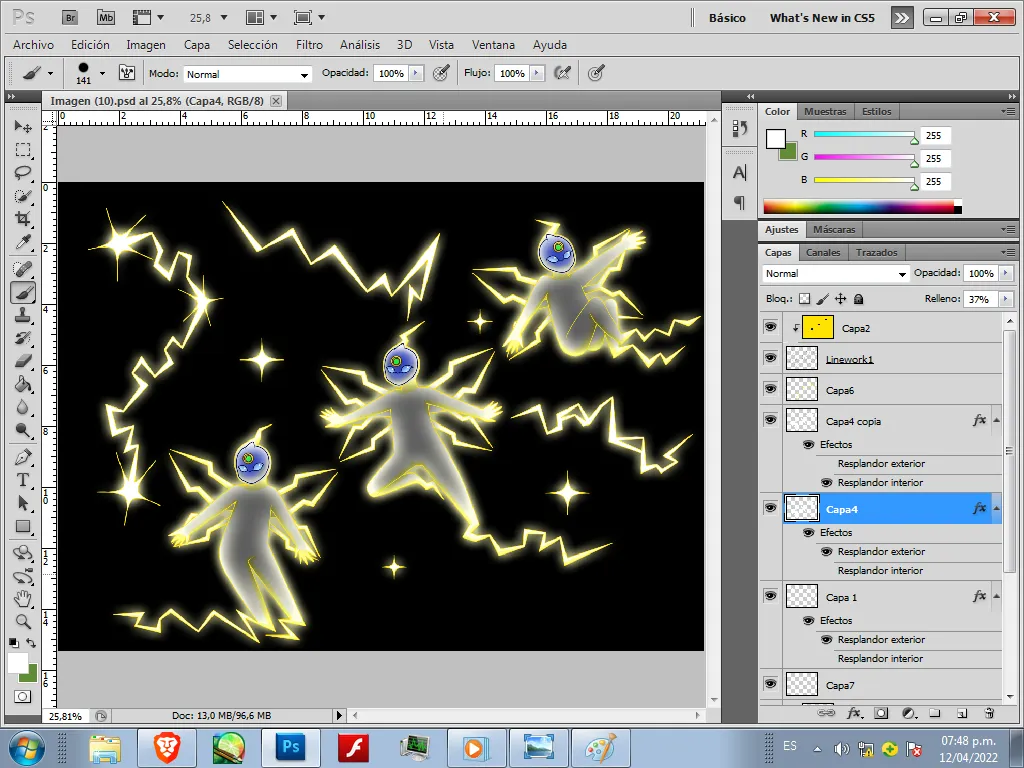Switch to the Máscaras tab

click(x=834, y=229)
